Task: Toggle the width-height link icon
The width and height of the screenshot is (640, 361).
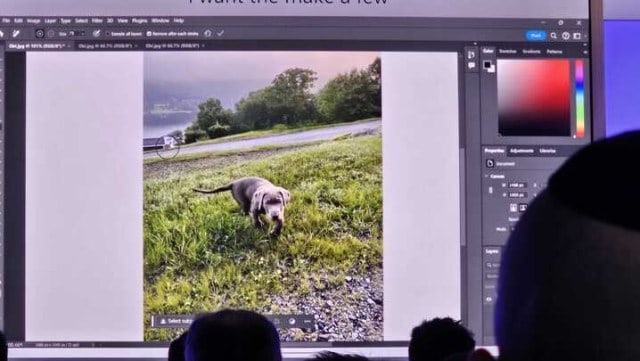Action: [x=491, y=190]
